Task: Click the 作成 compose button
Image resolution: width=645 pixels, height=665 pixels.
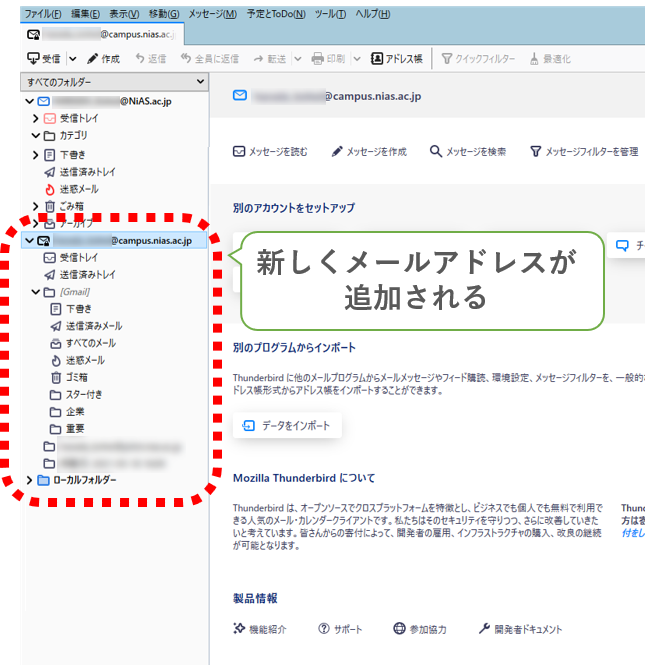Action: click(x=103, y=59)
